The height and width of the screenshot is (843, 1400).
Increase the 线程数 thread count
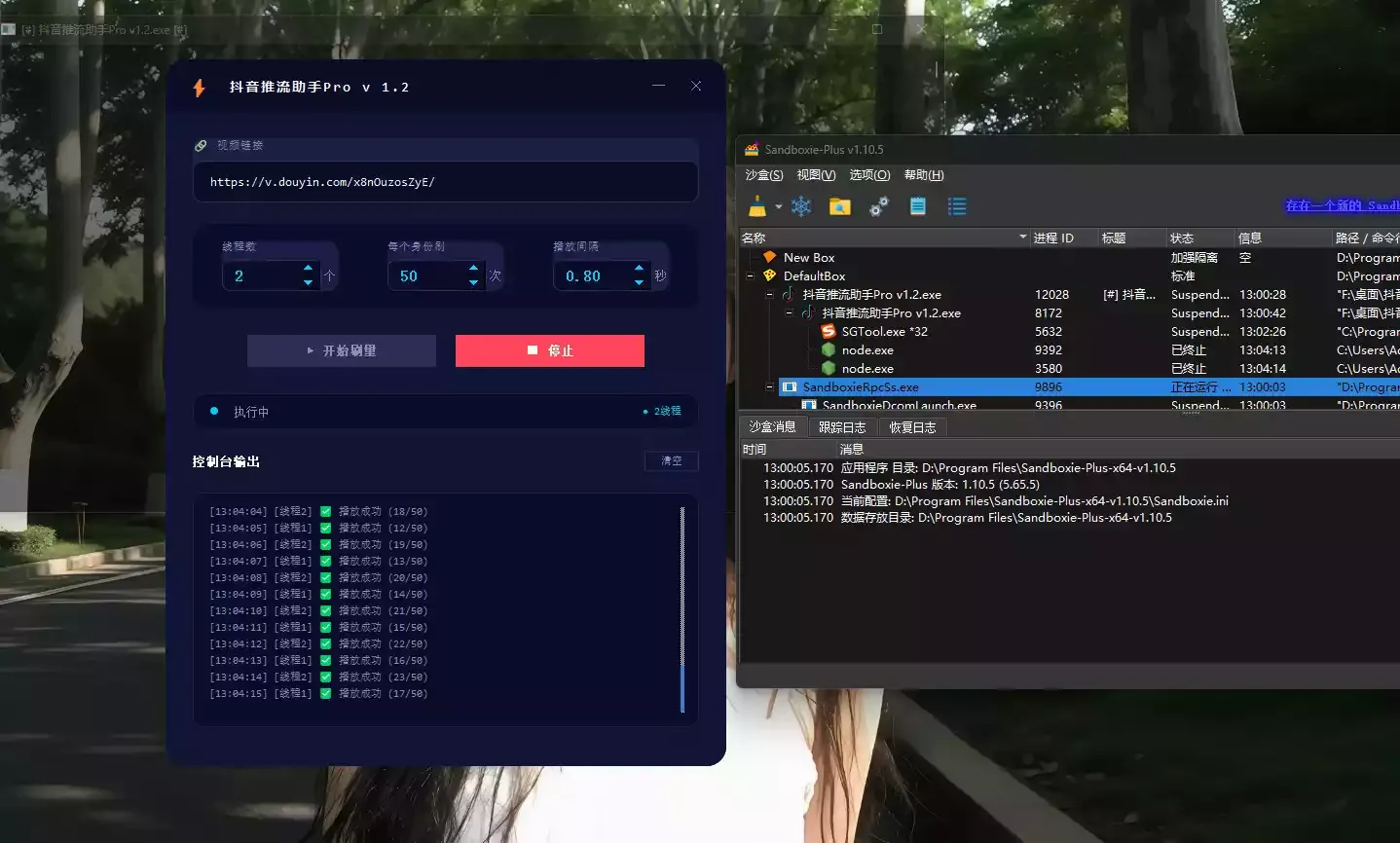308,268
